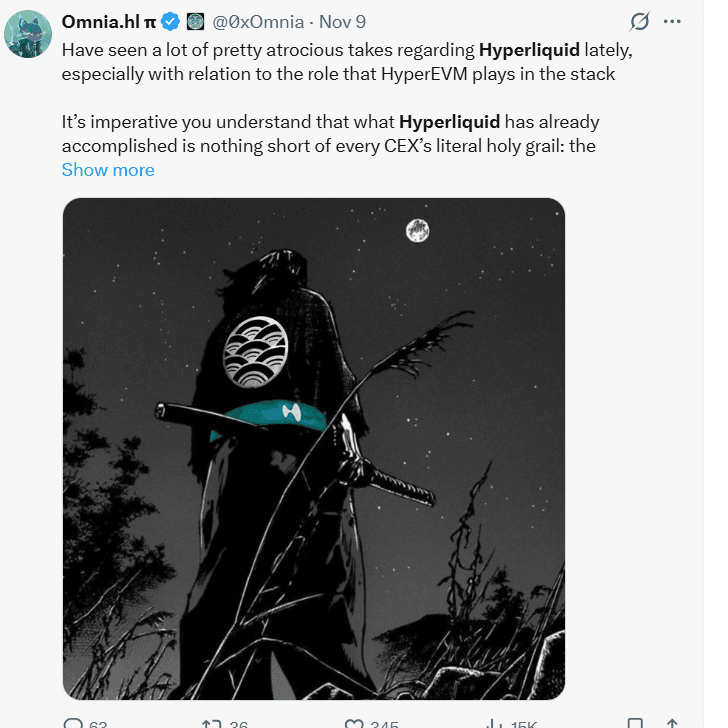
Task: Click the affiliation badge beside the verified checkmark
Action: tap(196, 22)
